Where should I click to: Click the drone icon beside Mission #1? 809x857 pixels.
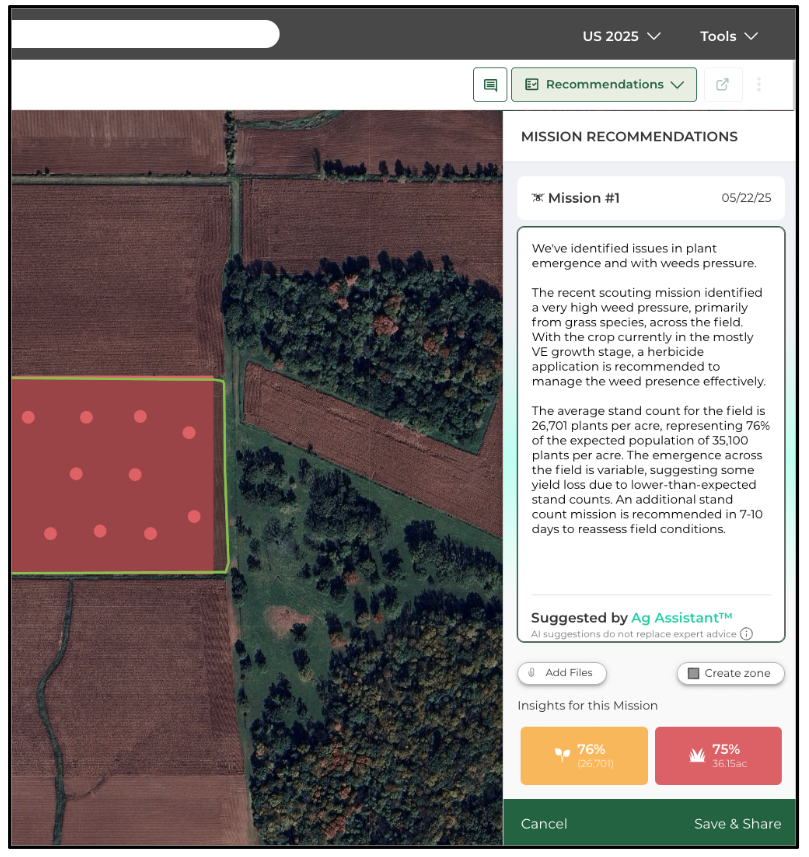[538, 198]
